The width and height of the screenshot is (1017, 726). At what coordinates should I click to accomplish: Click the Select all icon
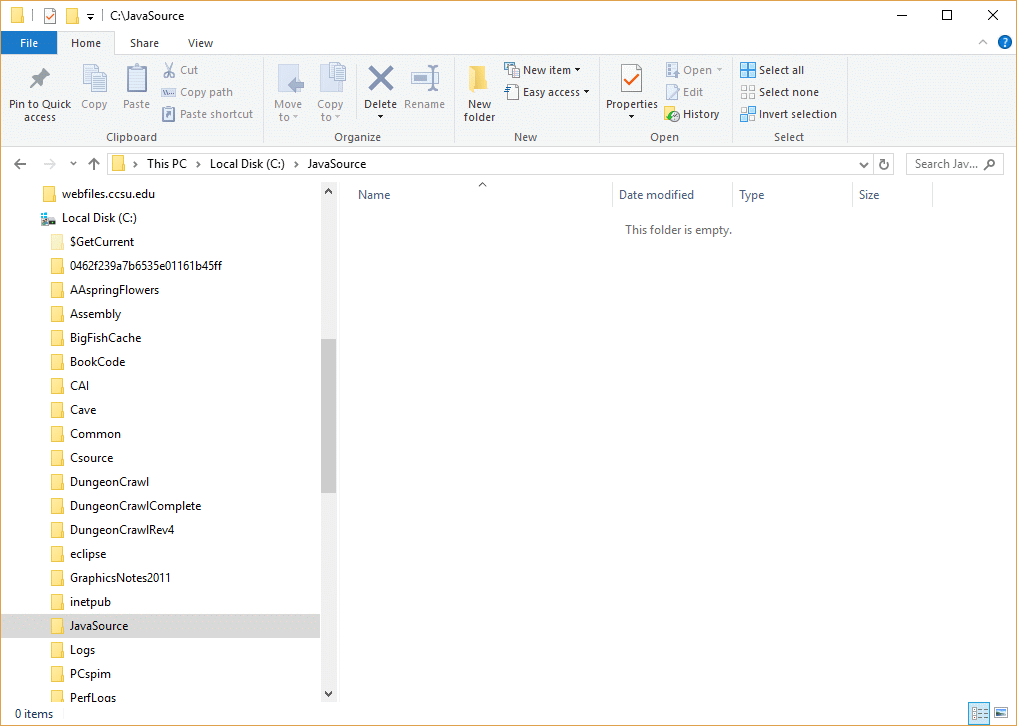click(x=748, y=70)
